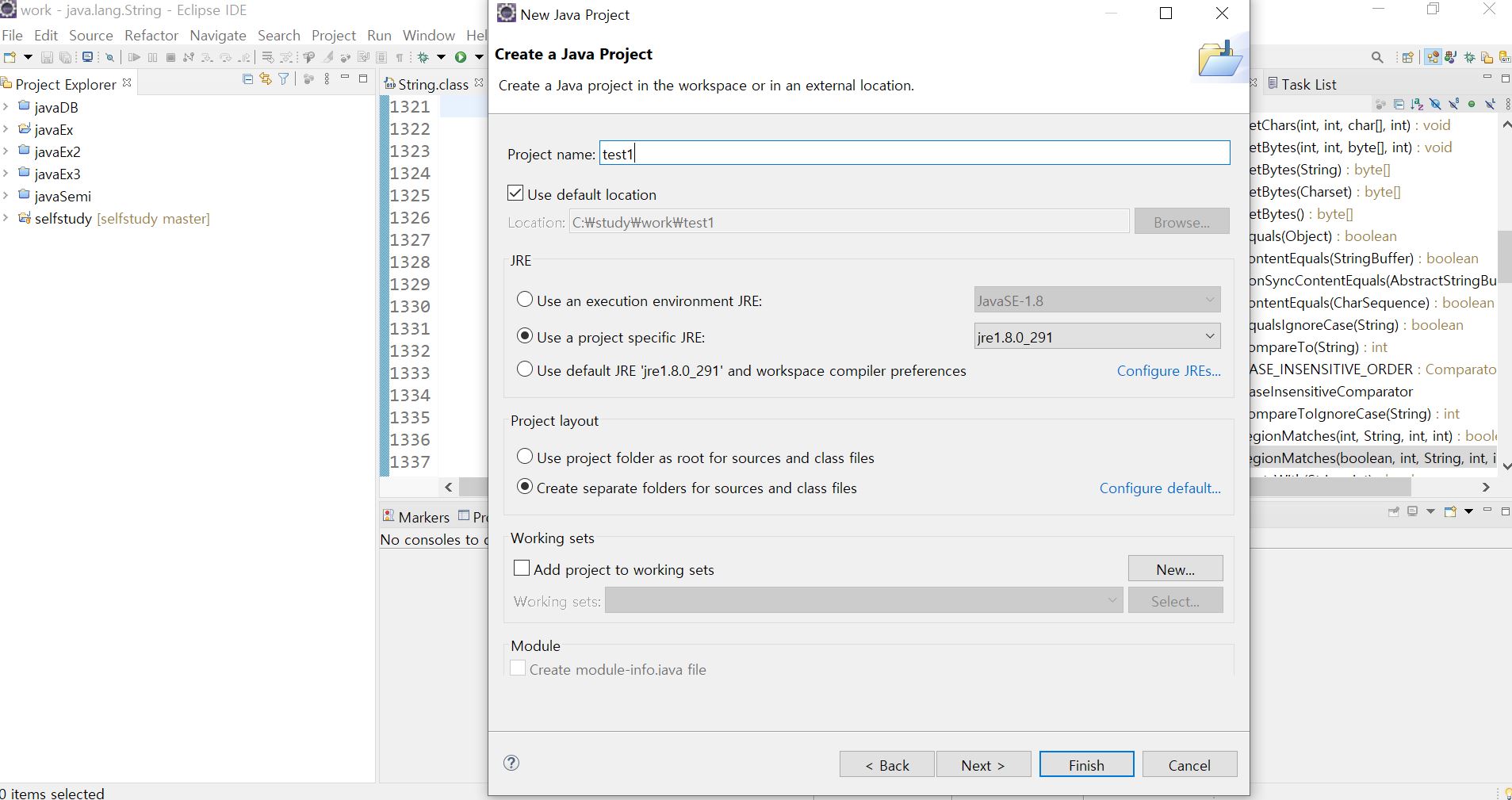Expand the javaEx3 project node
1512x800 pixels.
(x=6, y=174)
